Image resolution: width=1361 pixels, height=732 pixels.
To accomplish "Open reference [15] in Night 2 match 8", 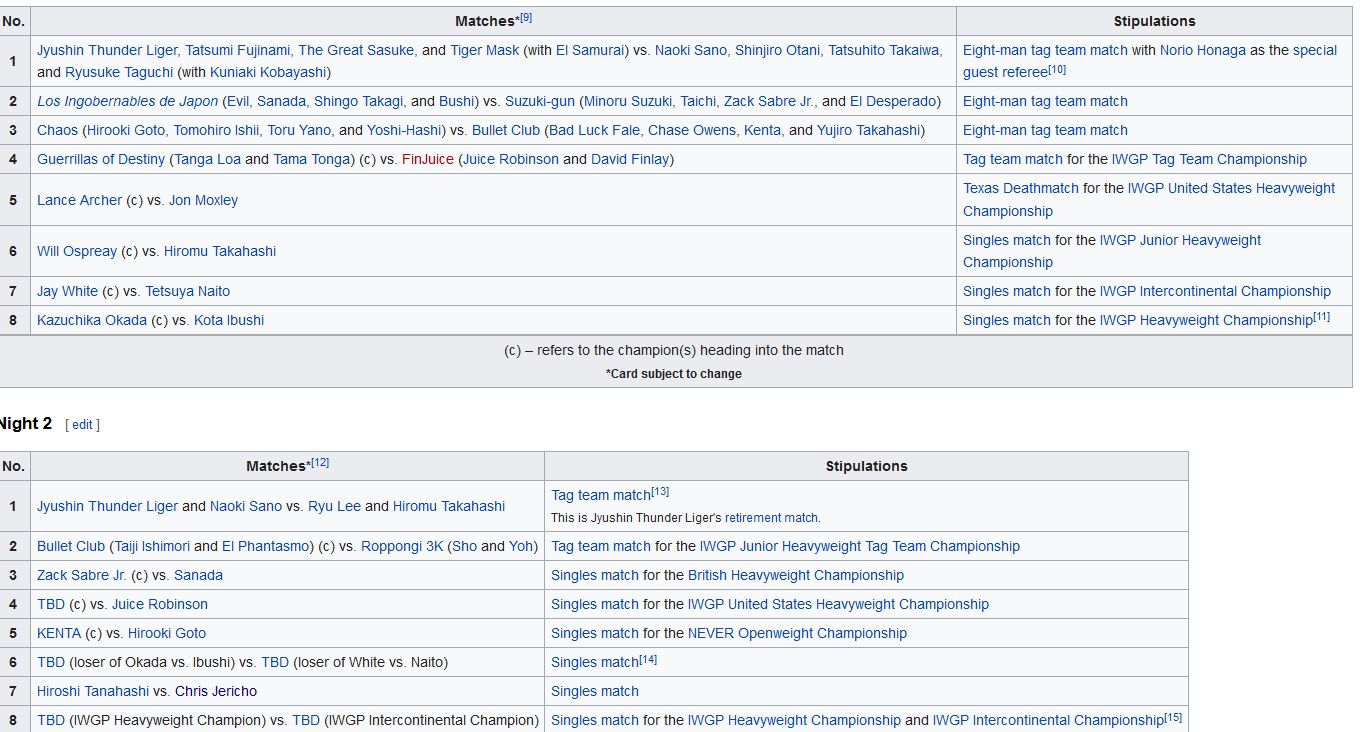I will (1173, 717).
